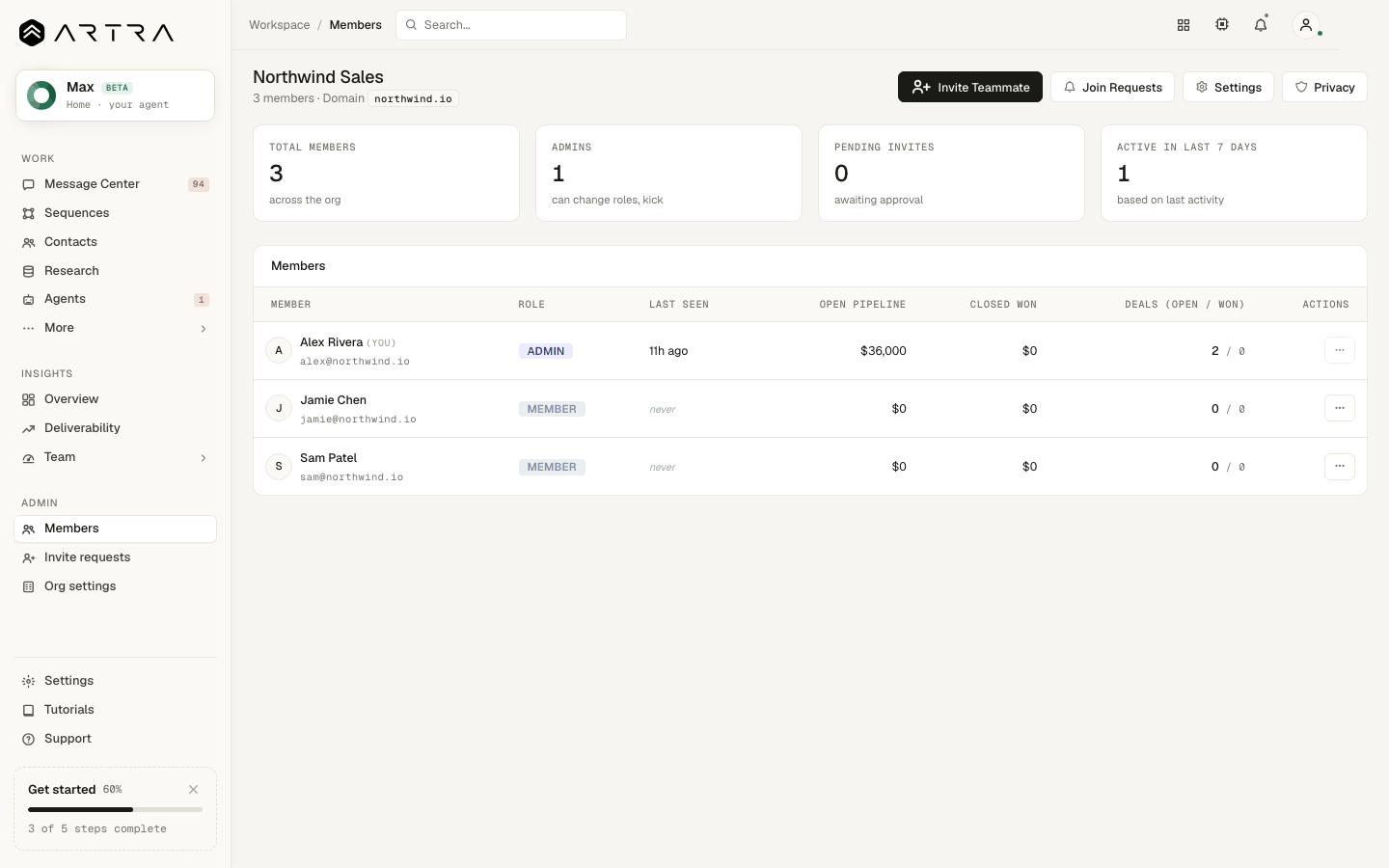The width and height of the screenshot is (1389, 868).
Task: Click the $36,000 open pipeline value
Action: pyautogui.click(x=884, y=351)
